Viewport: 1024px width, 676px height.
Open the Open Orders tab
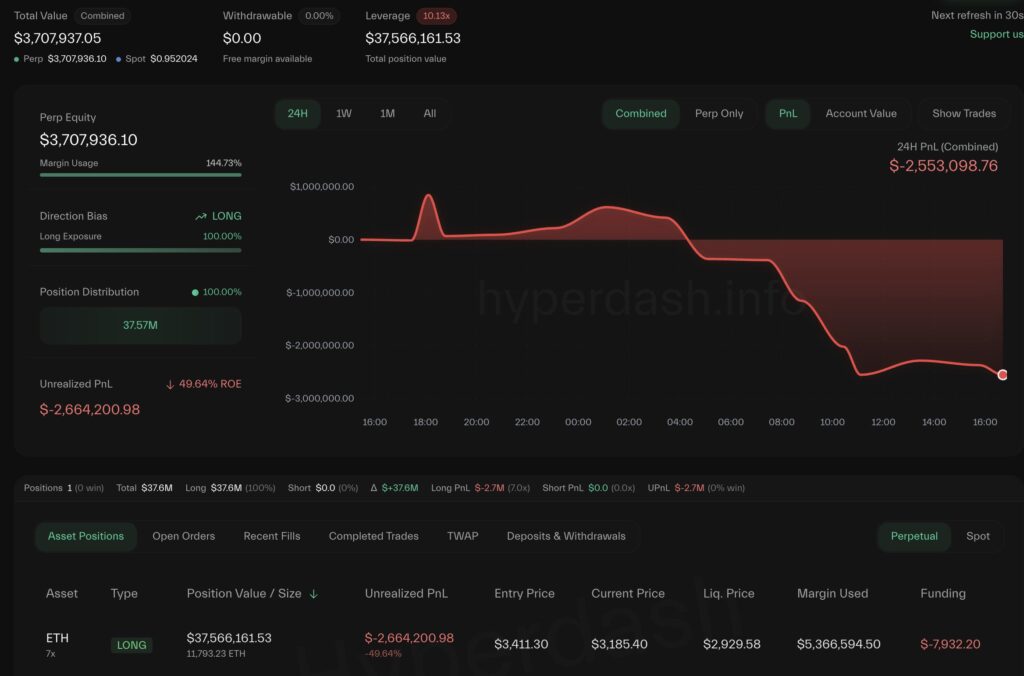[x=183, y=536]
